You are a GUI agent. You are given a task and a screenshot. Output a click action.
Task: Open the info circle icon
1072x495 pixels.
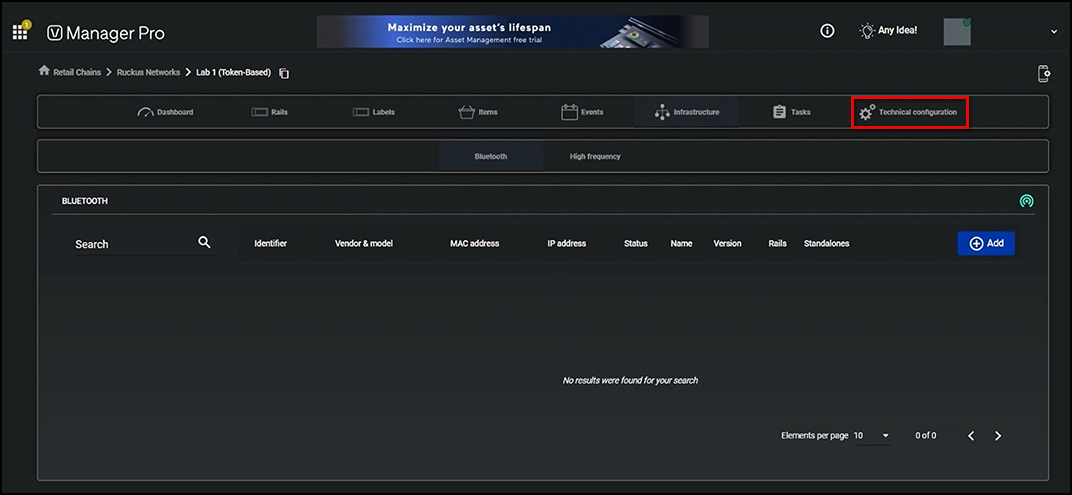[x=827, y=31]
